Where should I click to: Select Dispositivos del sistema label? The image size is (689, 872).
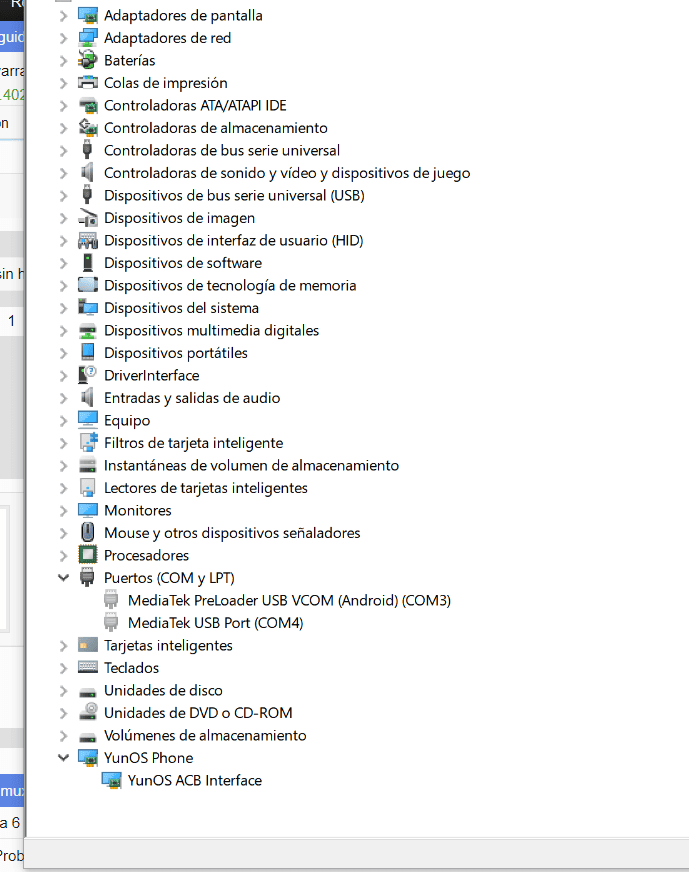[x=181, y=308]
